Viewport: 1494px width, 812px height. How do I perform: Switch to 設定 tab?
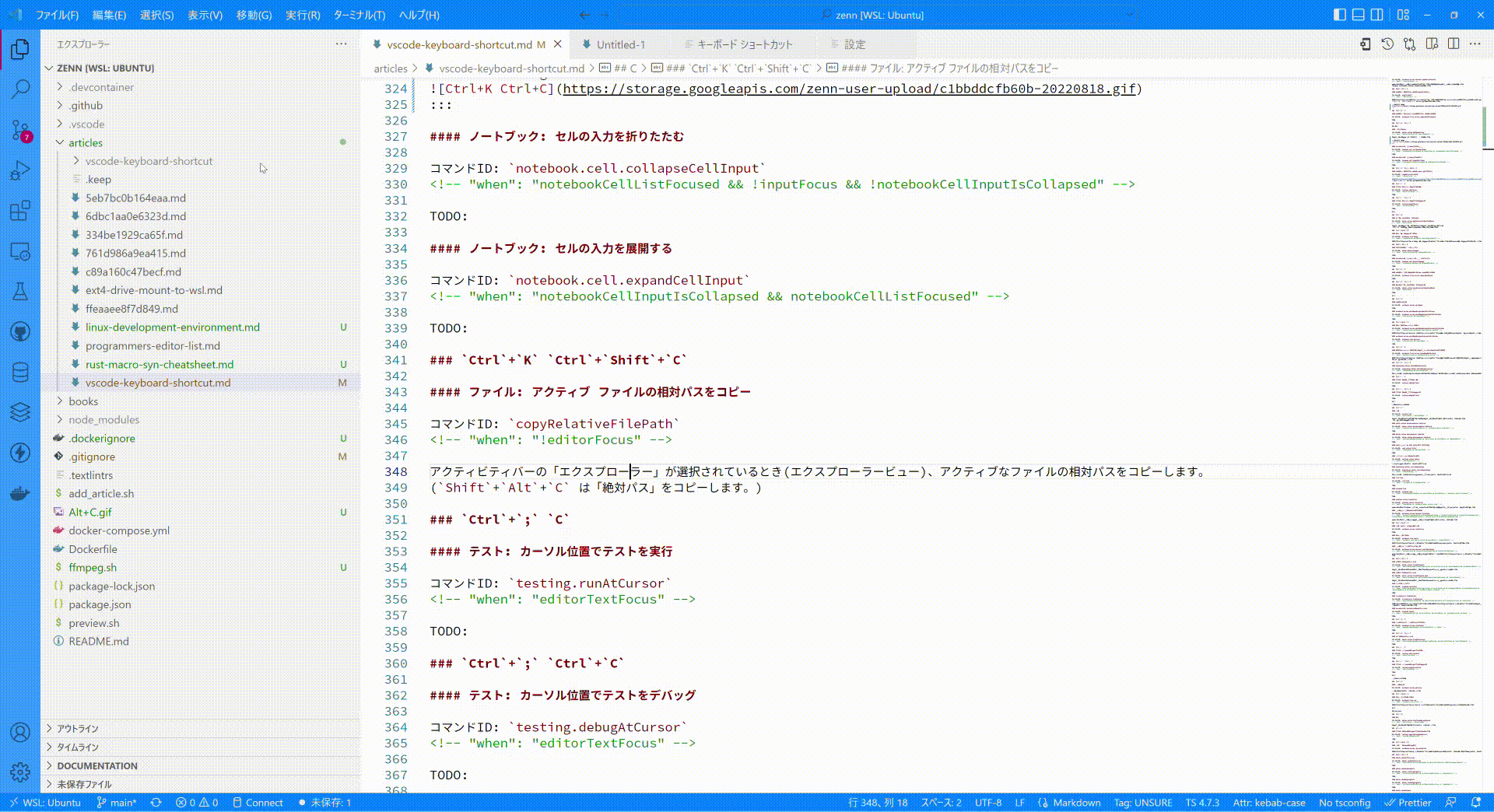pos(854,44)
